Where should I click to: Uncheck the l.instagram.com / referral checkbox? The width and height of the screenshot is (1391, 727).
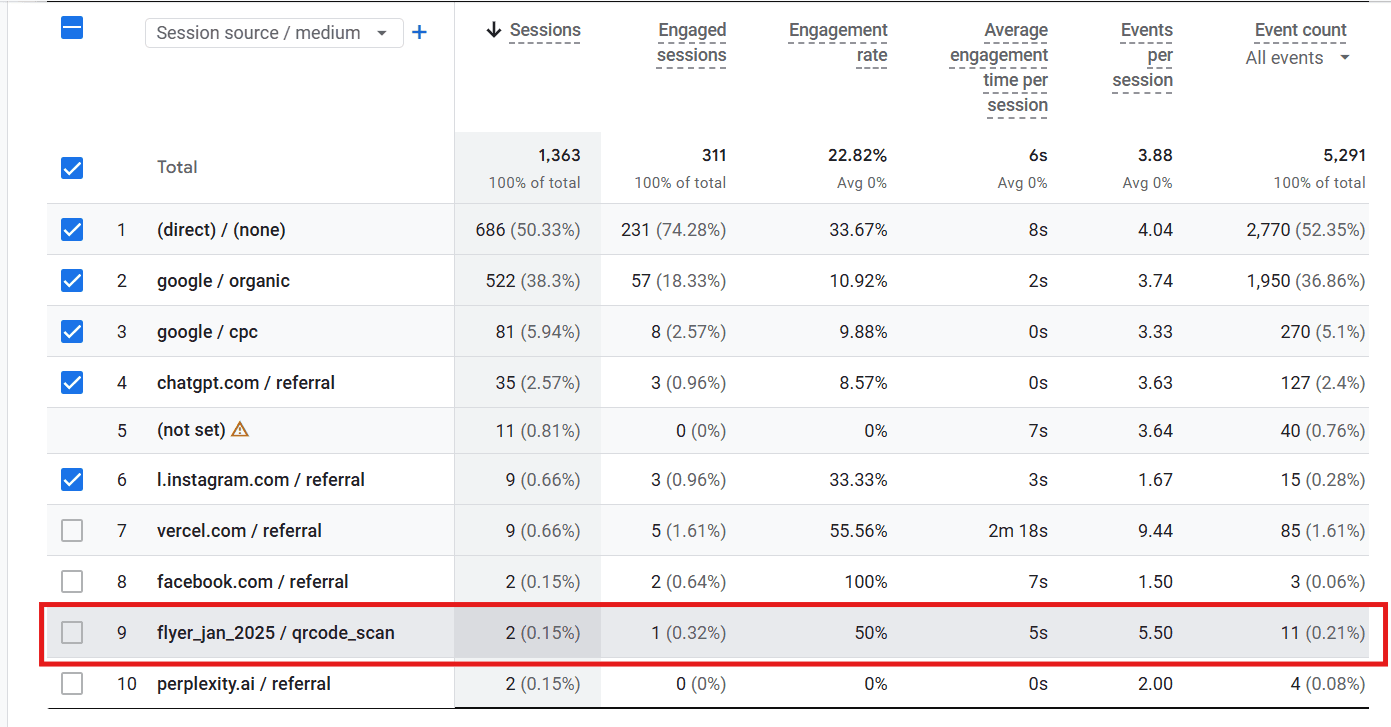point(72,480)
